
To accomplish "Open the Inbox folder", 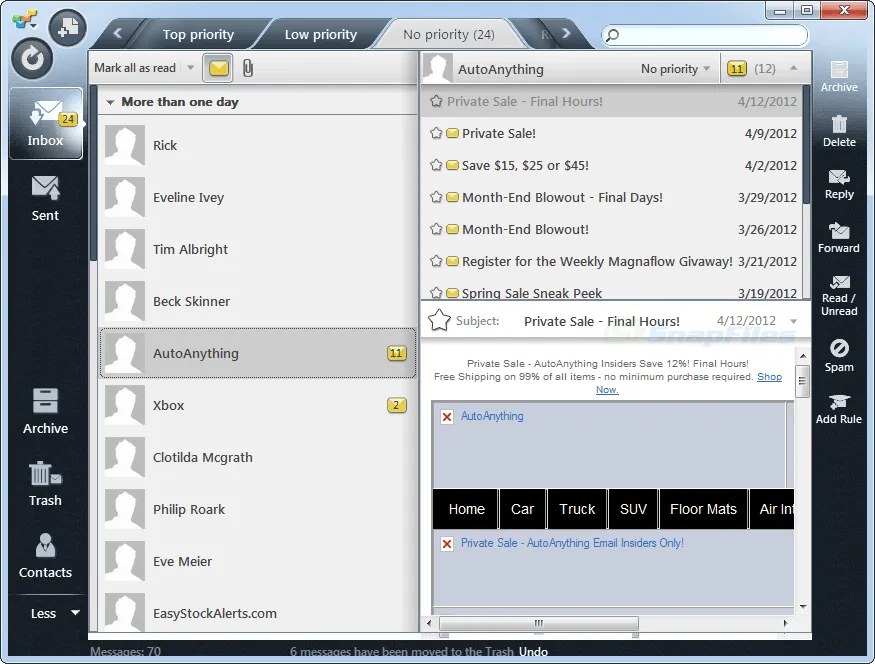I will point(46,123).
